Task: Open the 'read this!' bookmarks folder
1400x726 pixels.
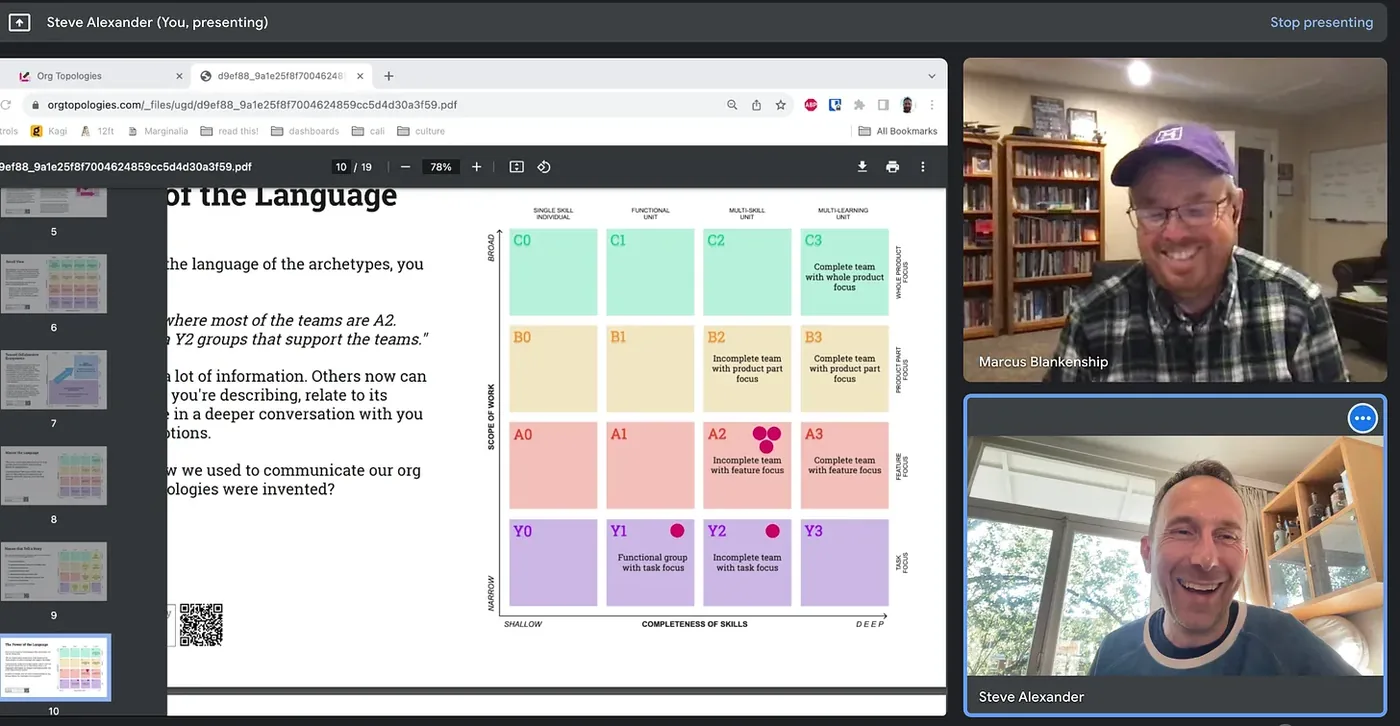Action: (x=229, y=131)
